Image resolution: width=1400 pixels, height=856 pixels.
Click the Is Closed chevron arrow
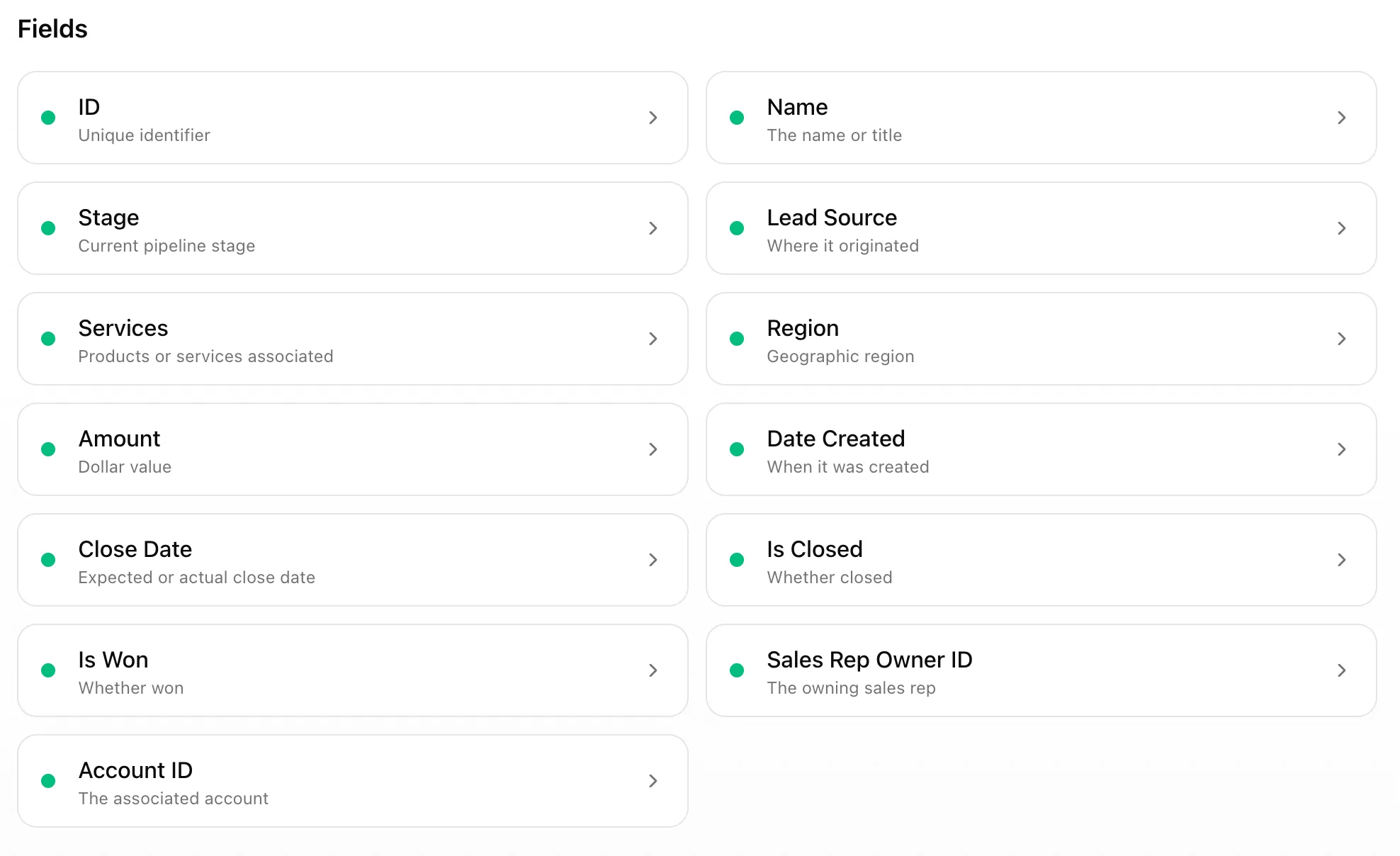point(1342,560)
